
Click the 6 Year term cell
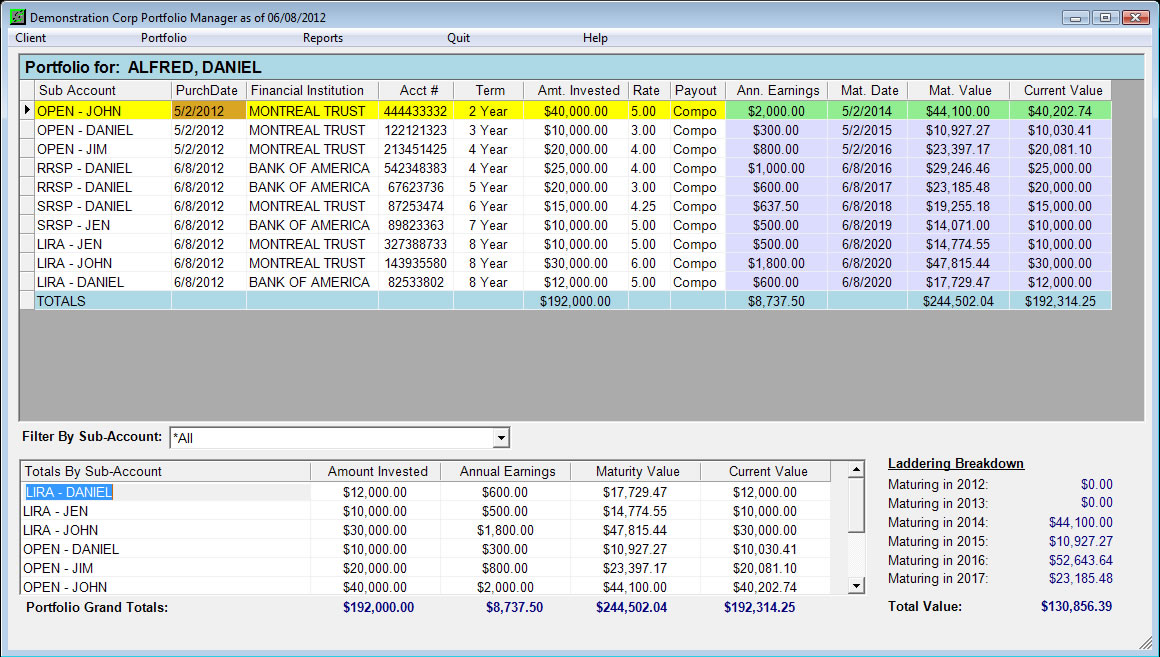tap(488, 206)
